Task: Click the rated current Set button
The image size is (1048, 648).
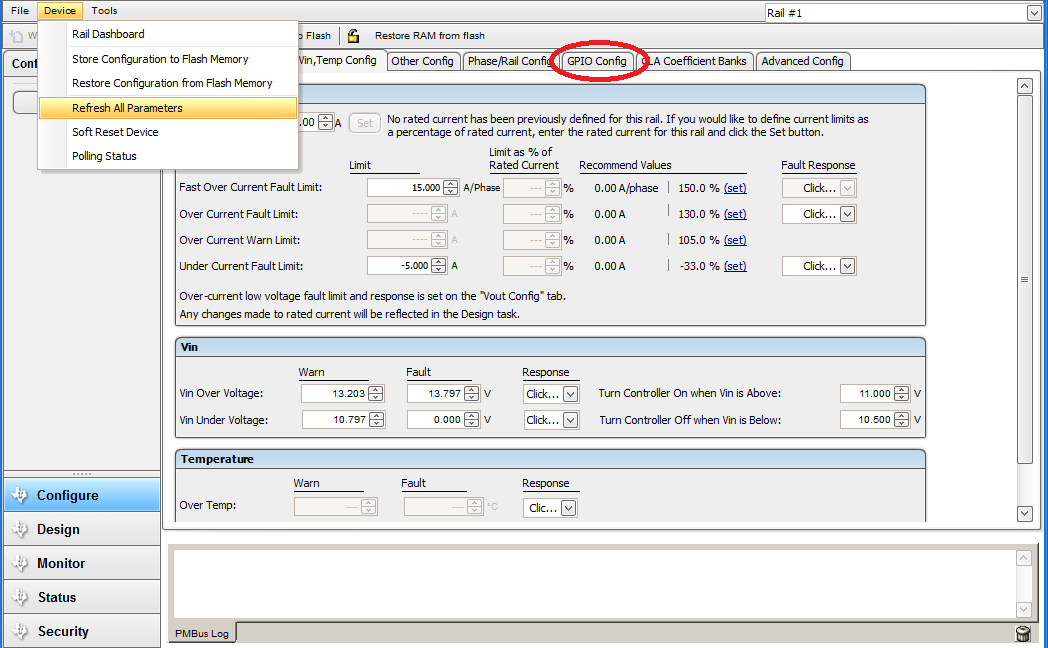Action: click(x=365, y=123)
